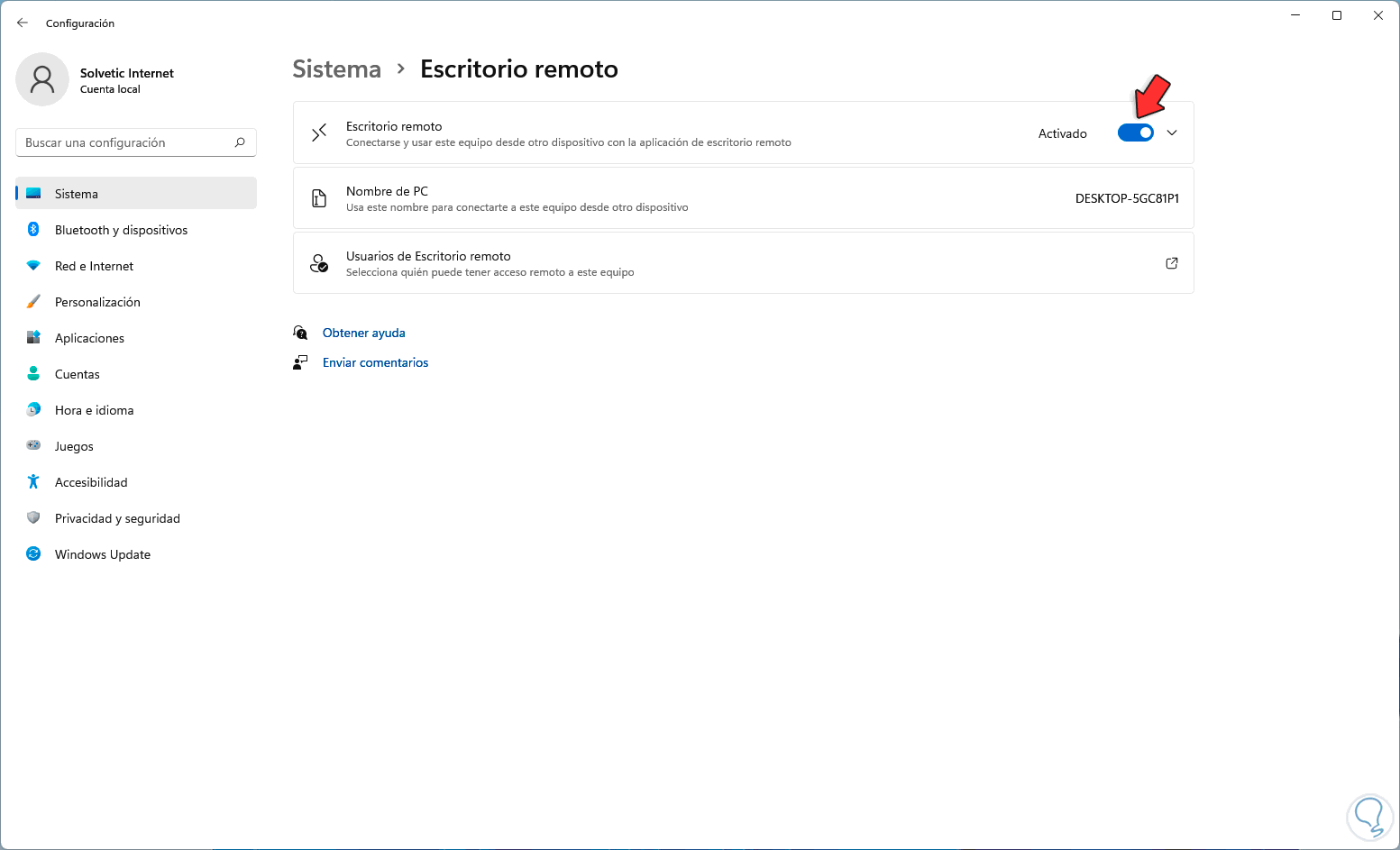Go to Hora e idioma settings
This screenshot has width=1400, height=850.
[94, 410]
